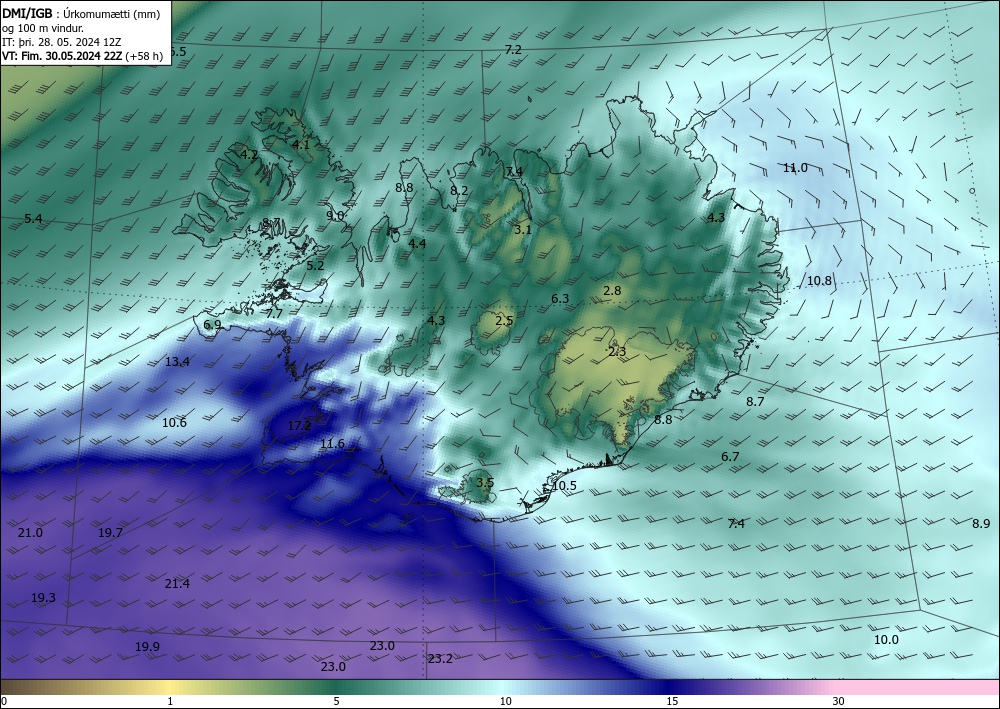Viewport: 1000px width, 709px height.
Task: Select the map value 19.9
Action: coord(147,647)
